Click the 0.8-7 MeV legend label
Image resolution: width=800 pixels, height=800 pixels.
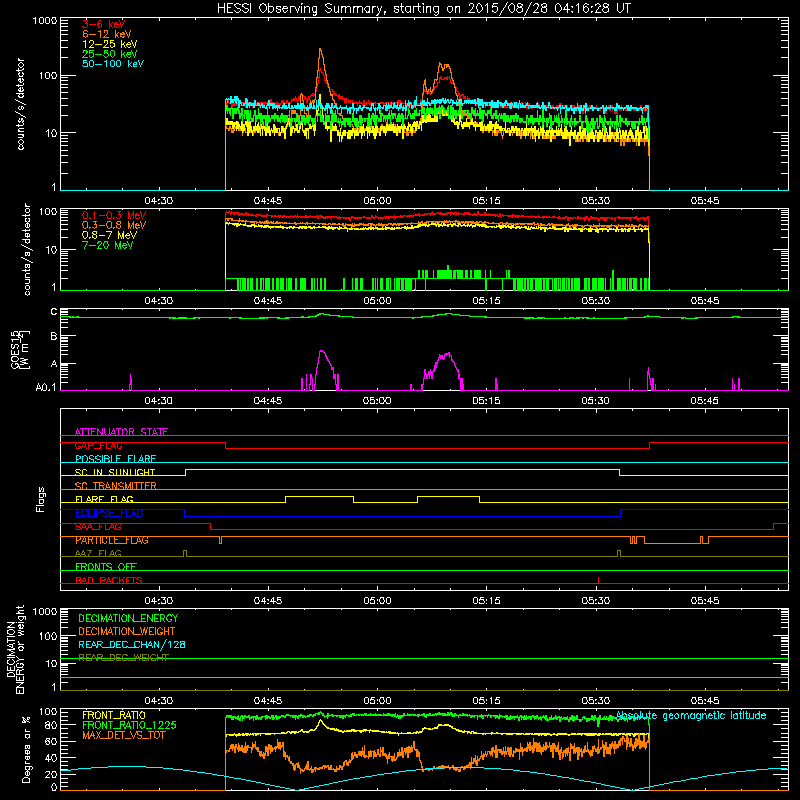click(110, 235)
